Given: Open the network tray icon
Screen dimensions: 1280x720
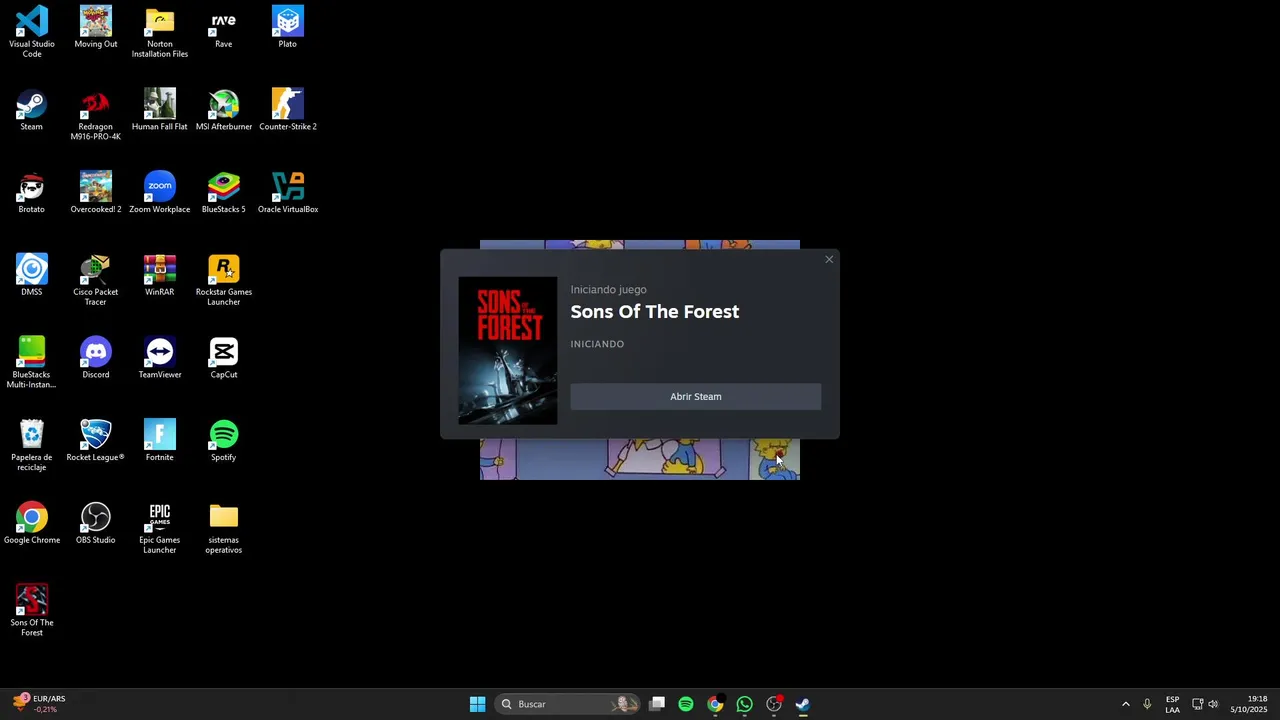Looking at the screenshot, I should coord(1197,704).
